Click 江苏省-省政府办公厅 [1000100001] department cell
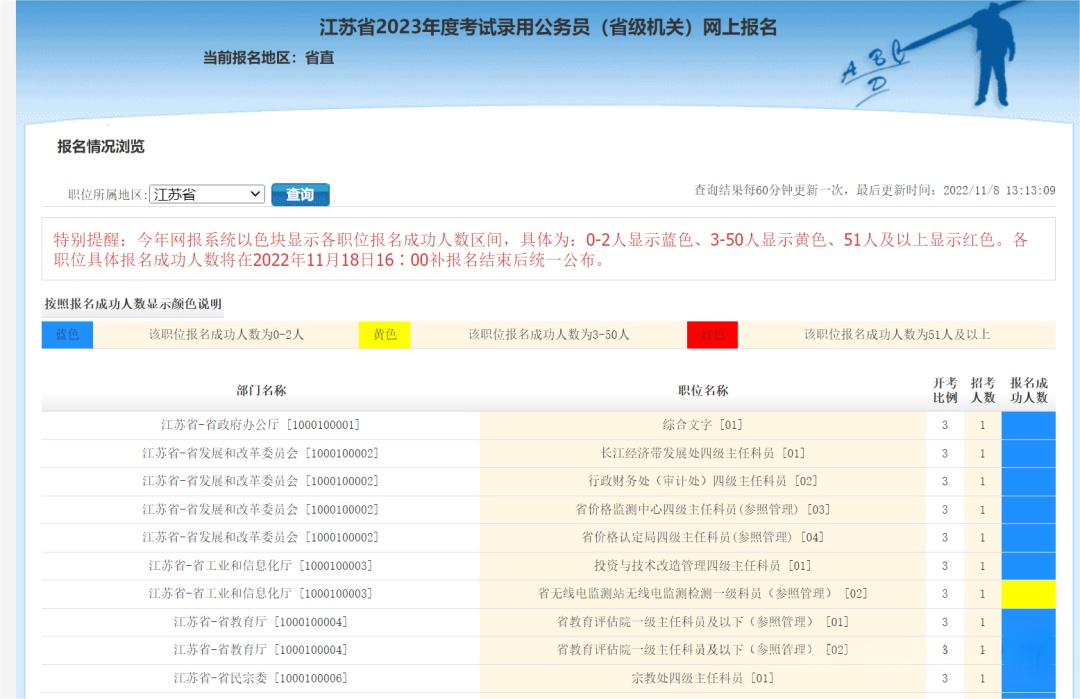The image size is (1080, 699). click(261, 425)
